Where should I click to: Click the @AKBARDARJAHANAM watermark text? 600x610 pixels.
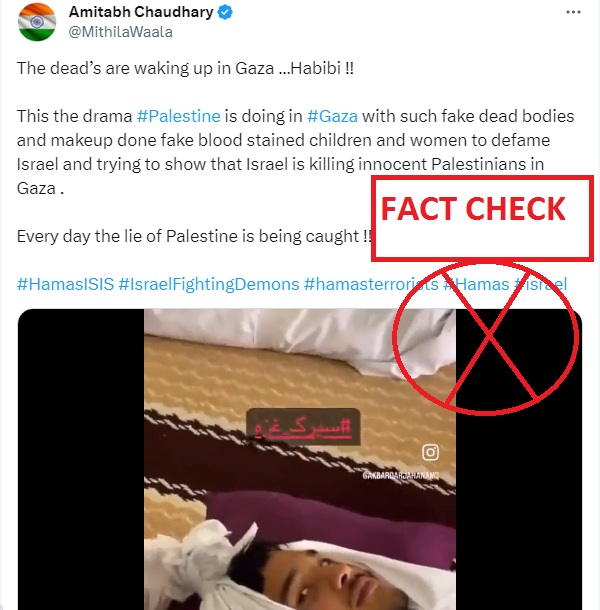click(x=401, y=475)
